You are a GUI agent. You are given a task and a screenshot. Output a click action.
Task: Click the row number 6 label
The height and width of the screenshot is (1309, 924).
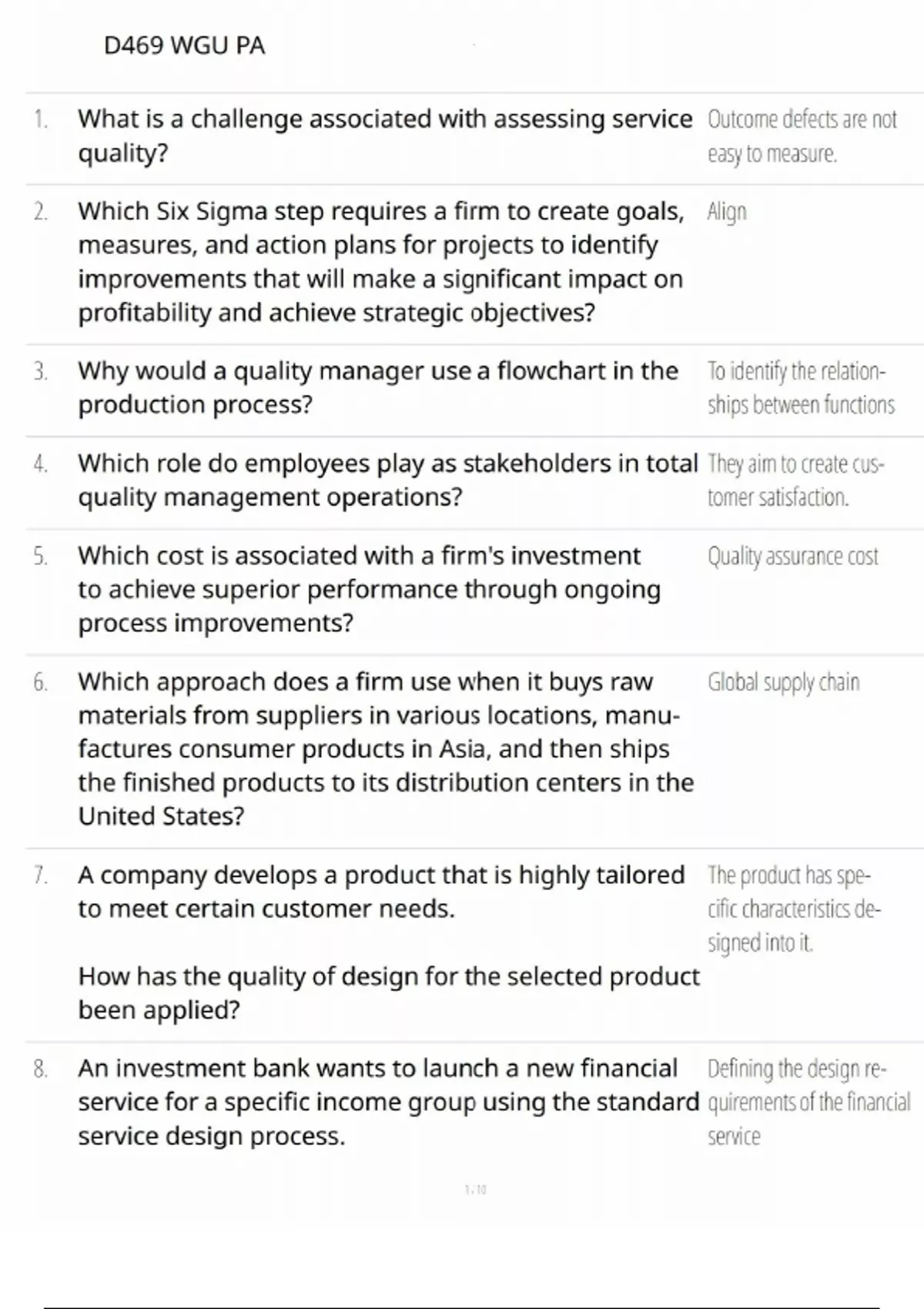coord(40,682)
